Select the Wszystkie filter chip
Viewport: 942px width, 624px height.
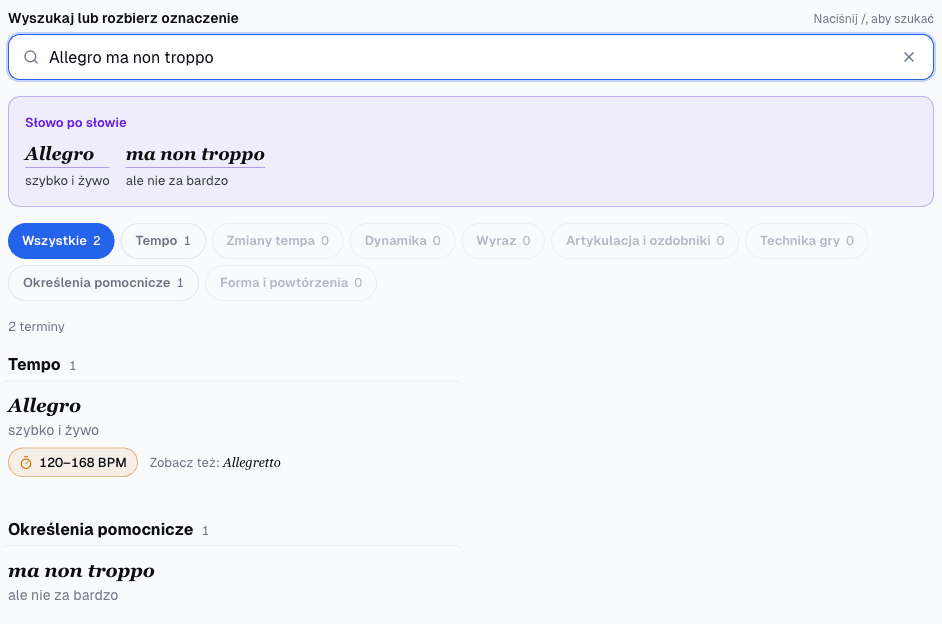(61, 241)
